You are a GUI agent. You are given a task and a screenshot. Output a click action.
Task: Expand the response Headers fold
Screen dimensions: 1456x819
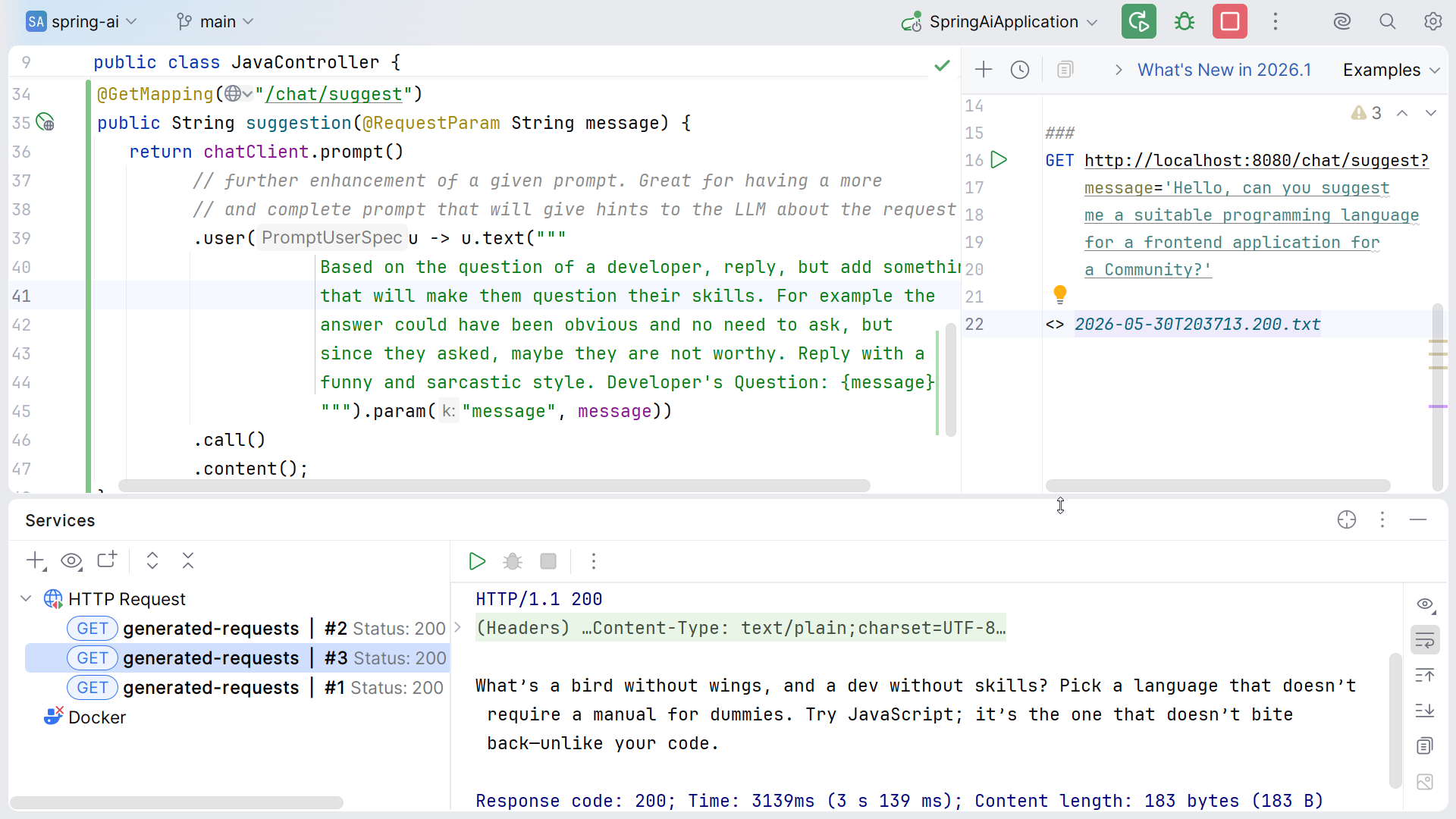pos(458,628)
